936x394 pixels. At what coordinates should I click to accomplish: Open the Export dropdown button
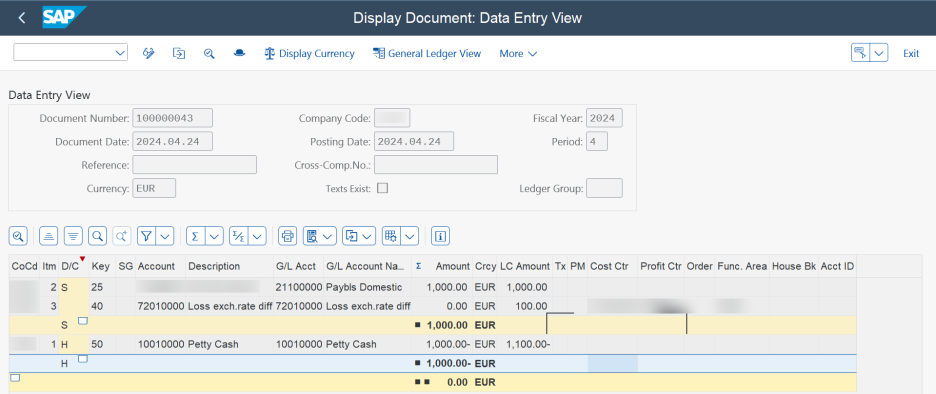359,236
